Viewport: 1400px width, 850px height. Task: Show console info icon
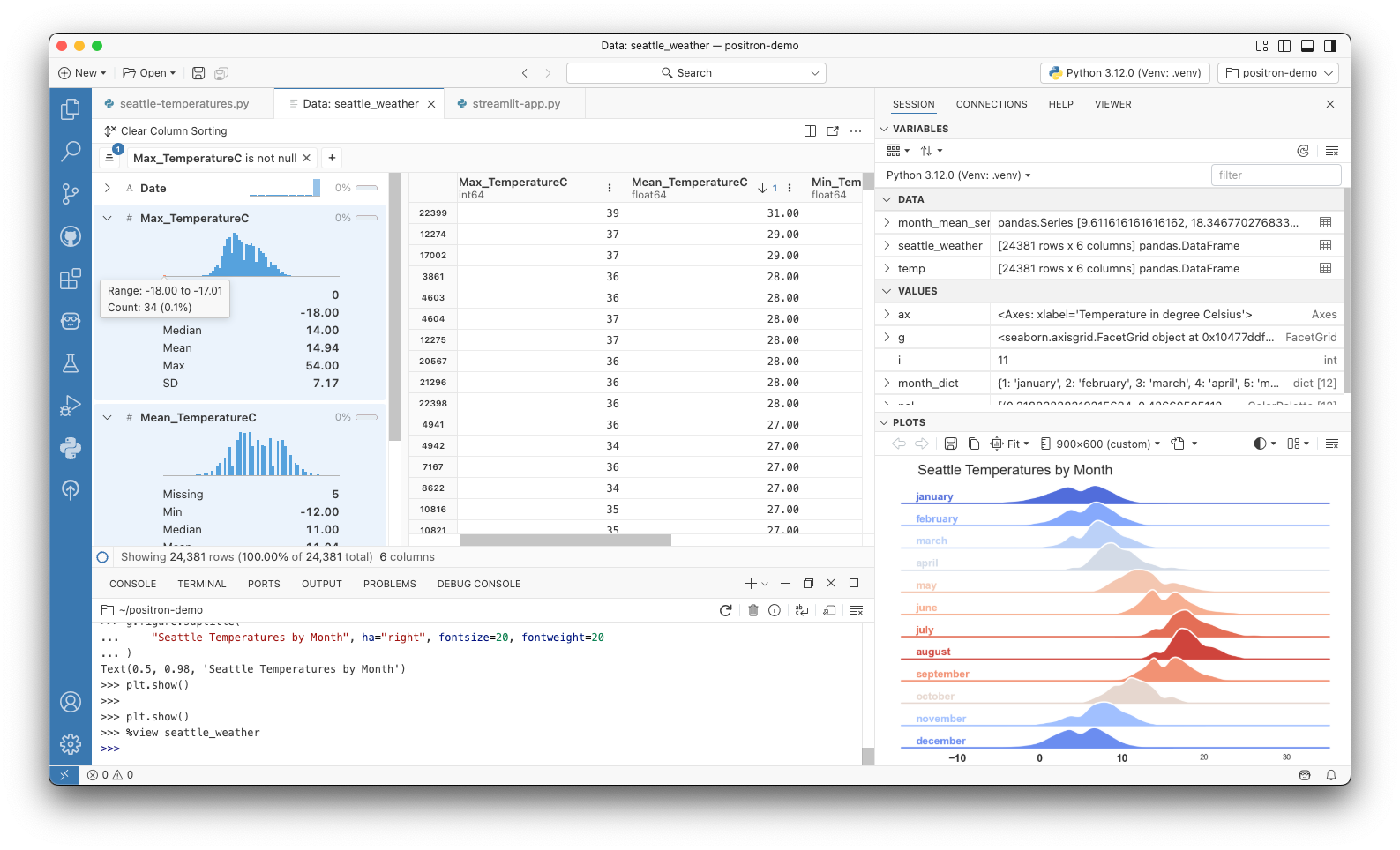tap(775, 610)
